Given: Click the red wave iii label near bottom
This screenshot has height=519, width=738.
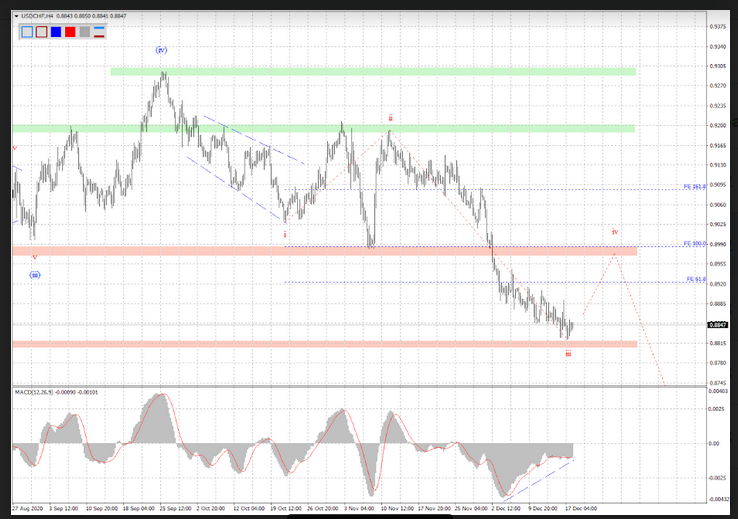Looking at the screenshot, I should click(x=568, y=354).
